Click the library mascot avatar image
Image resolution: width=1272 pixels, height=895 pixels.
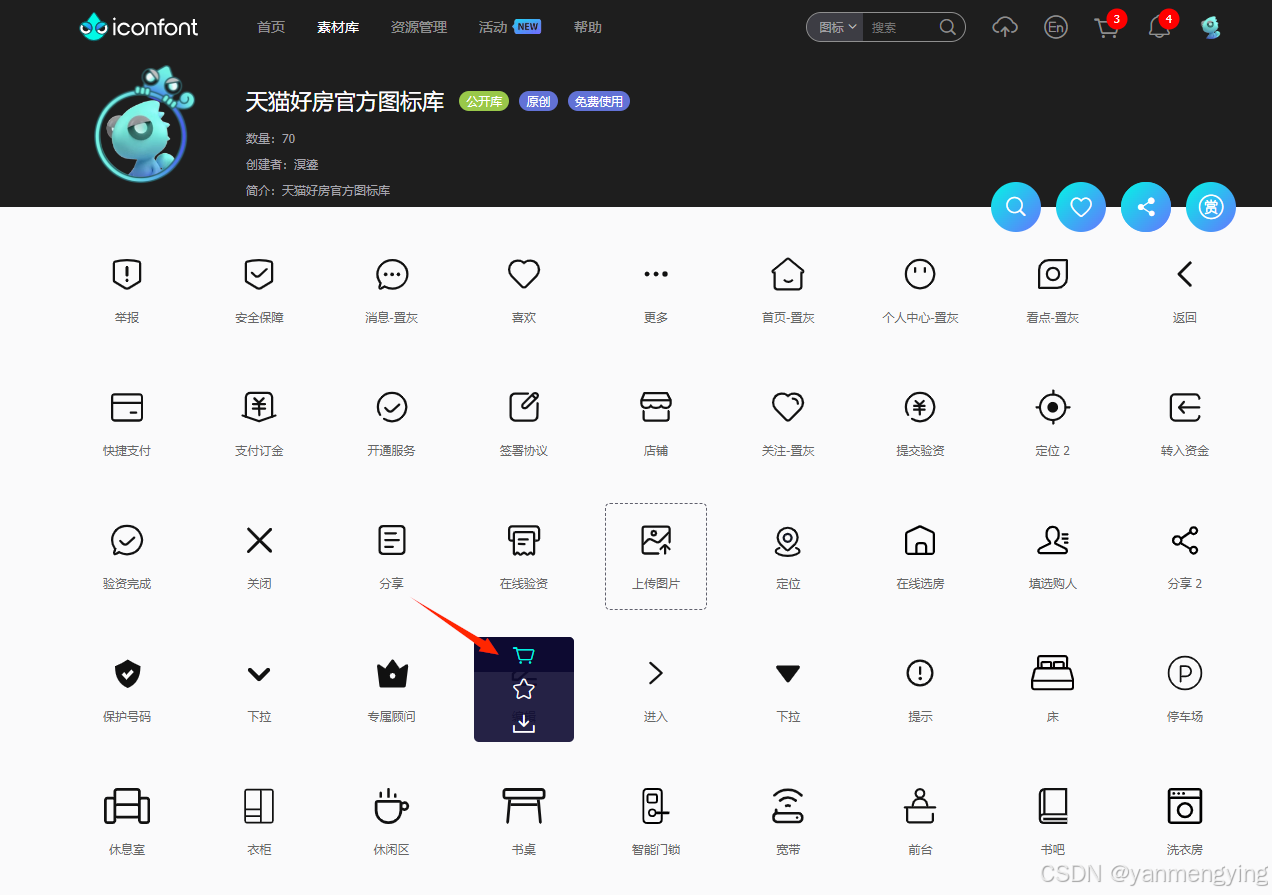coord(145,124)
